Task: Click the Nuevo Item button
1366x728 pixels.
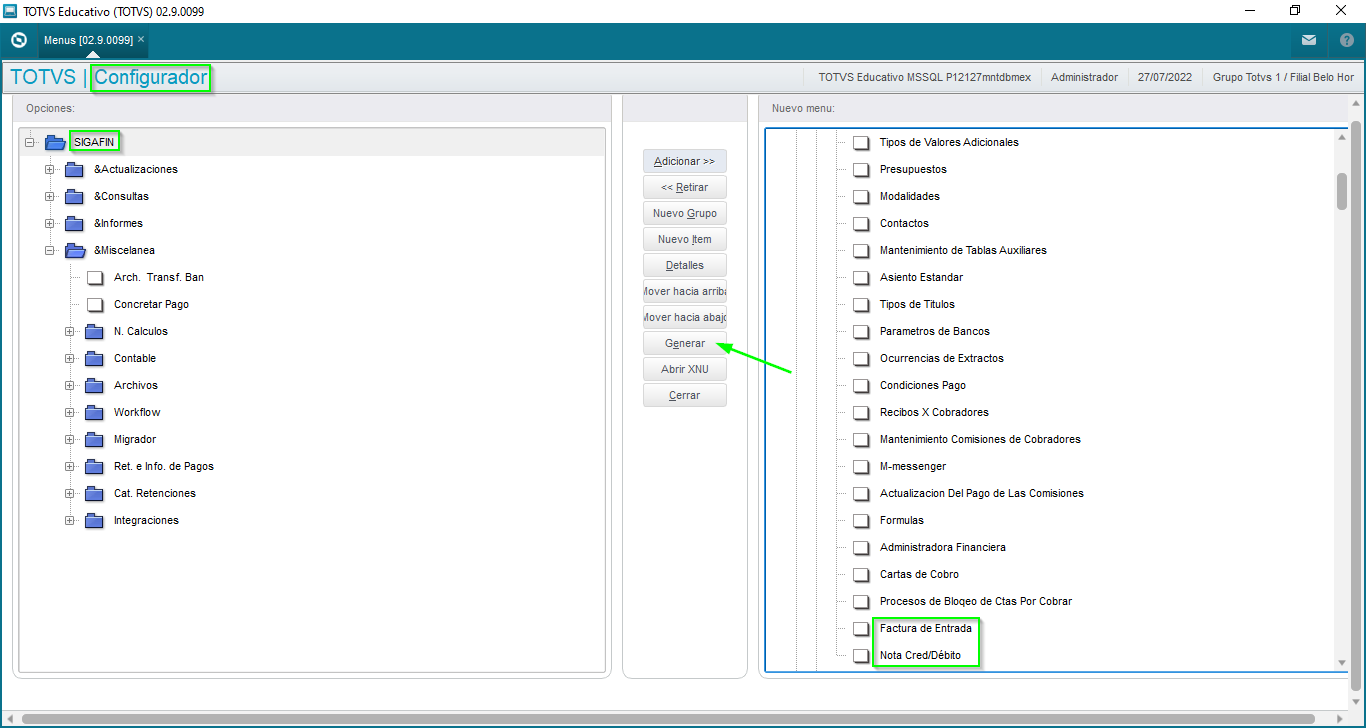Action: coord(685,239)
